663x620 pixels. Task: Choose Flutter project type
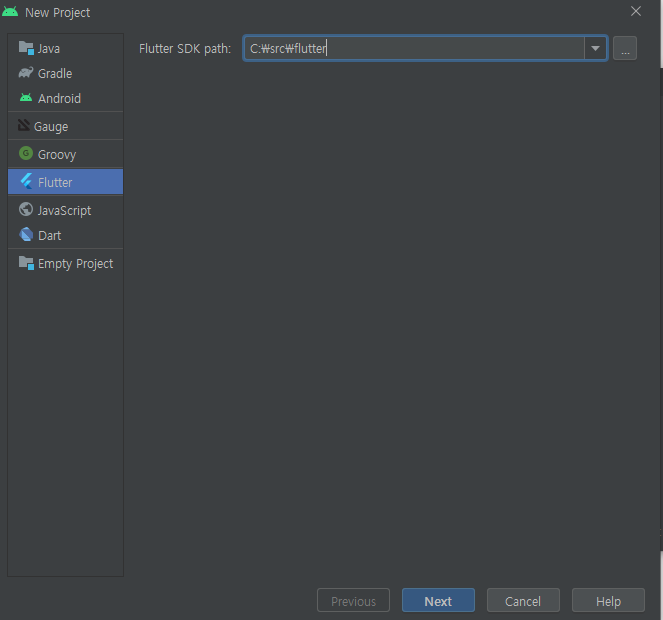point(66,182)
